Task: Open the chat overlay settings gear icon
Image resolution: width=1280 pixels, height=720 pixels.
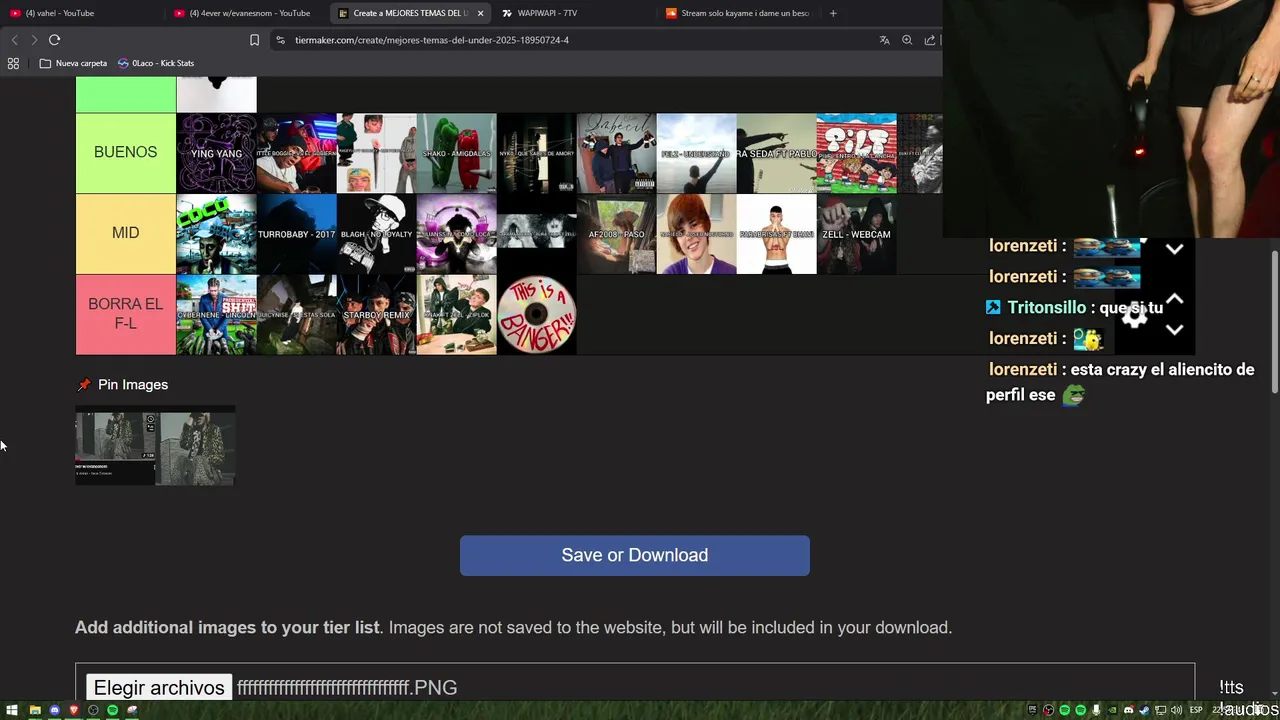Action: 1134,315
